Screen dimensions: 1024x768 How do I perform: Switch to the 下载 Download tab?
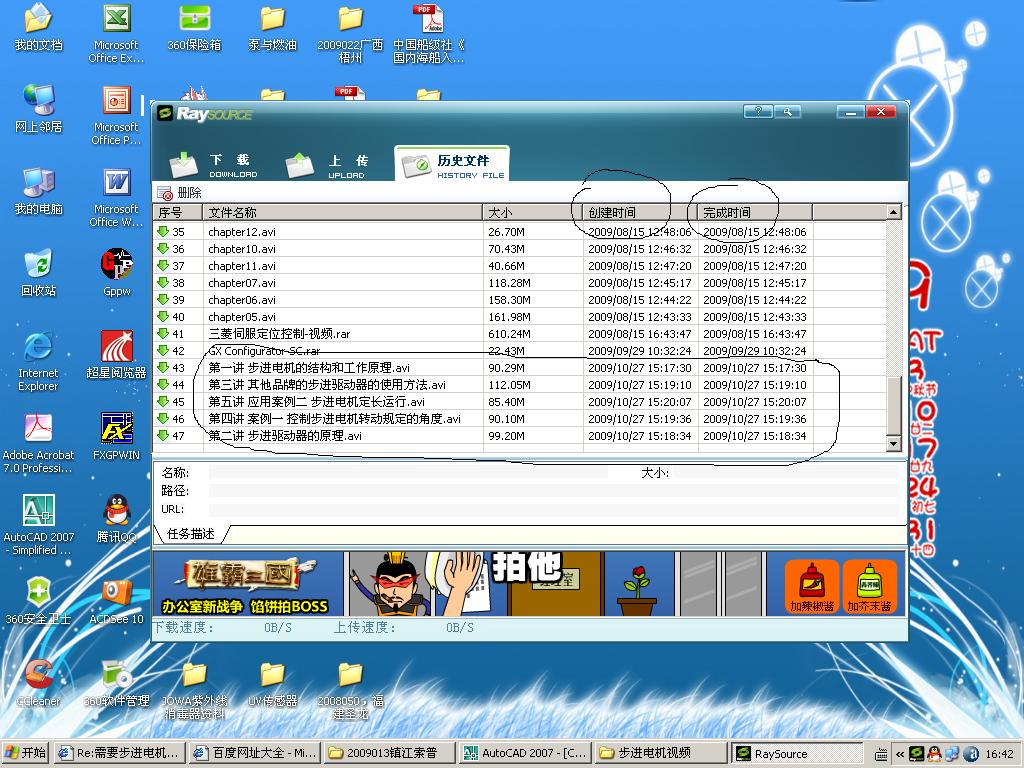click(x=212, y=165)
